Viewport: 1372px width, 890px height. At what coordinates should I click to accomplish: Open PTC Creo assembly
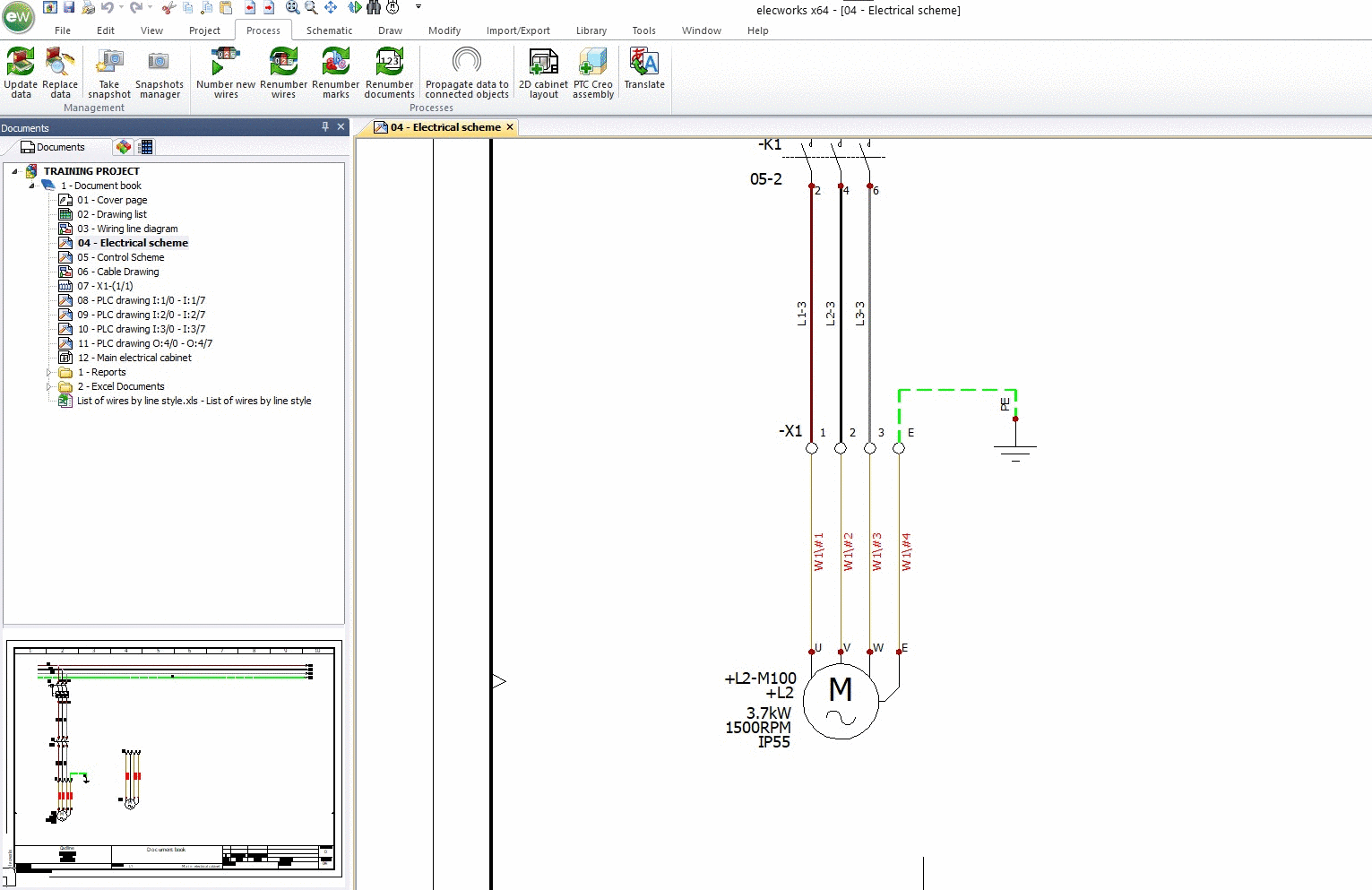pos(593,73)
